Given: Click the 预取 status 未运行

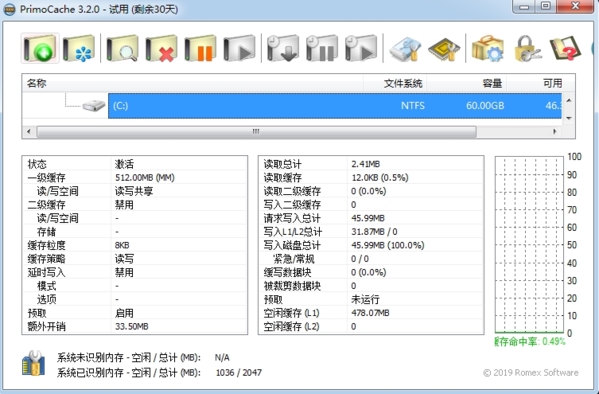Looking at the screenshot, I should click(x=365, y=300).
